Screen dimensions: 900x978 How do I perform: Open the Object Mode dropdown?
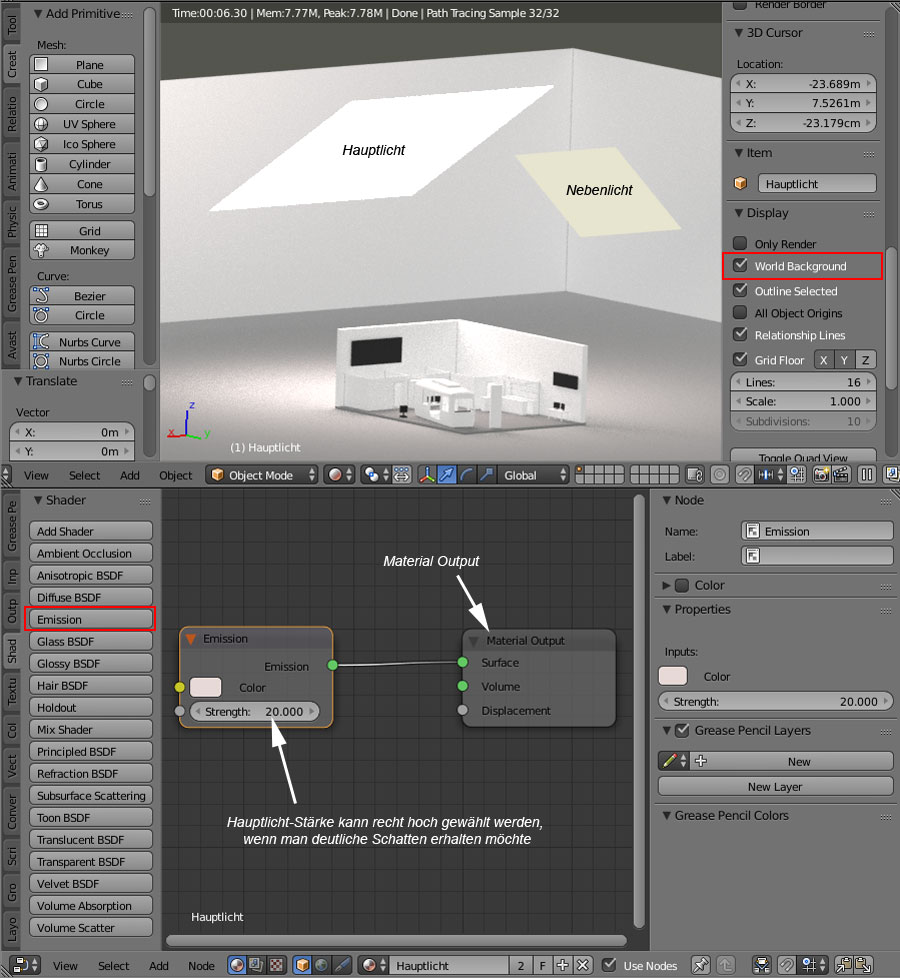click(262, 475)
